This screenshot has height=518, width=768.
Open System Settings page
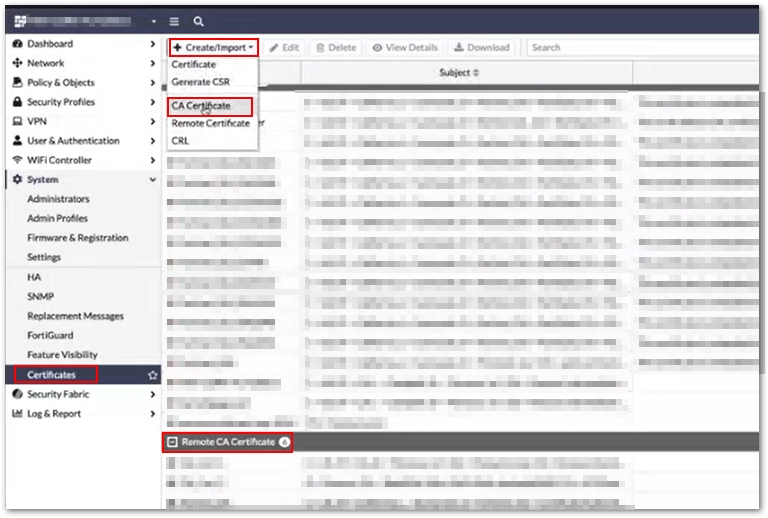click(44, 257)
